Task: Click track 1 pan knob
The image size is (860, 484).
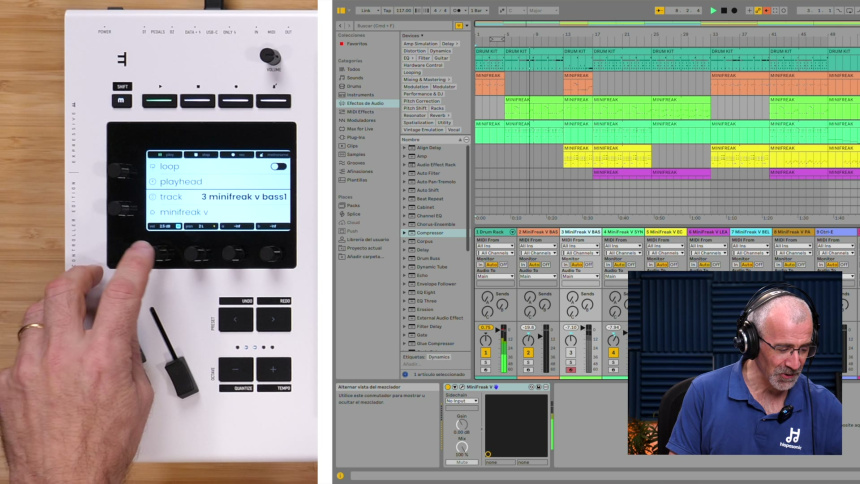Action: pyautogui.click(x=485, y=340)
